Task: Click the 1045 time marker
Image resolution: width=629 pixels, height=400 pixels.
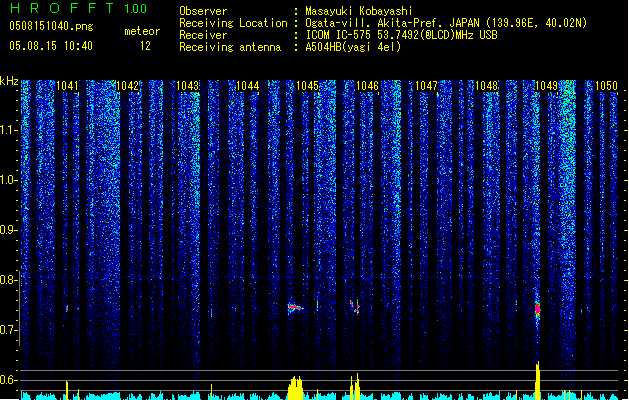Action: (307, 86)
